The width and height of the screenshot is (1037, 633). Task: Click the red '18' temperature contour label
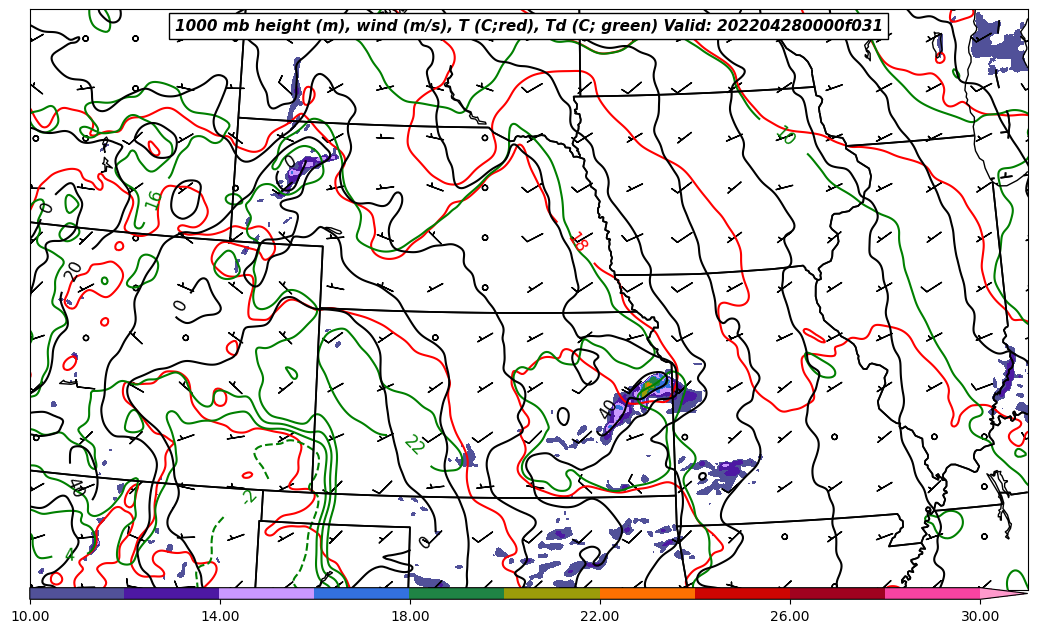click(x=579, y=241)
